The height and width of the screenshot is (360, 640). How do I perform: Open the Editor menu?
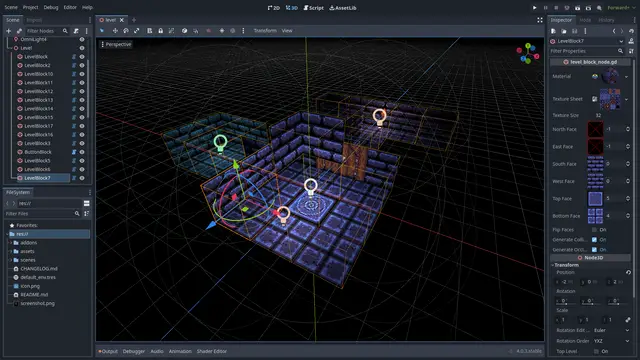(70, 7)
